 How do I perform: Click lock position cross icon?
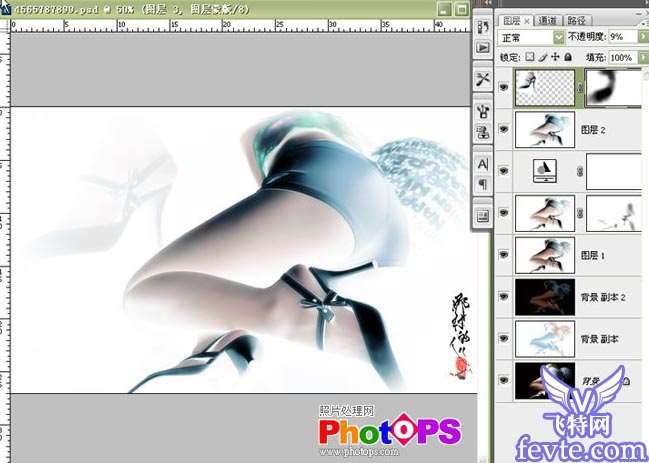tap(555, 57)
